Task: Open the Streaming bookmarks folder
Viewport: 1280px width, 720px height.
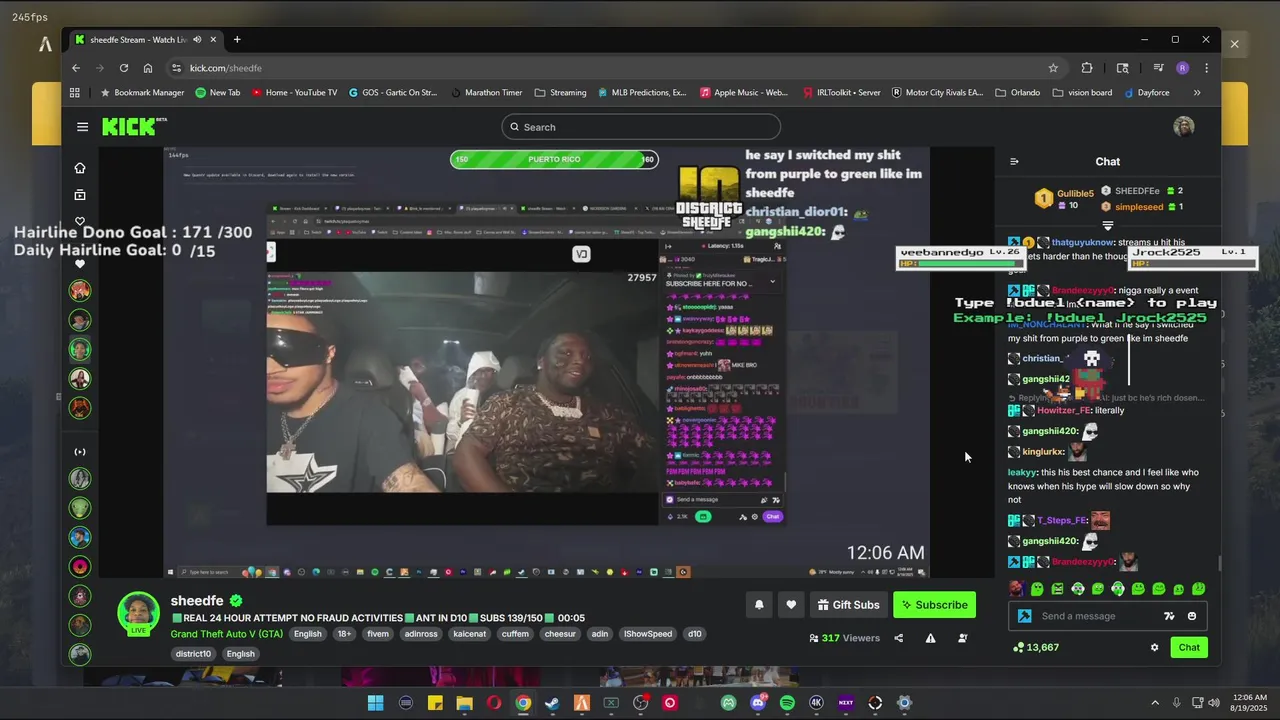Action: pos(560,93)
